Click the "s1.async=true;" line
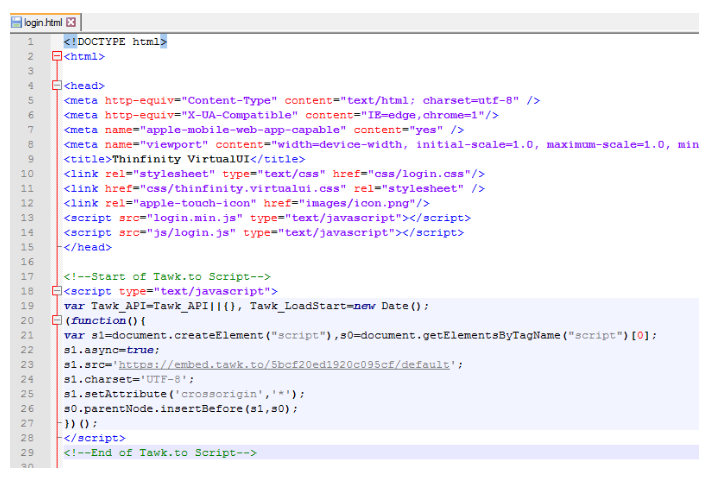 (x=112, y=350)
